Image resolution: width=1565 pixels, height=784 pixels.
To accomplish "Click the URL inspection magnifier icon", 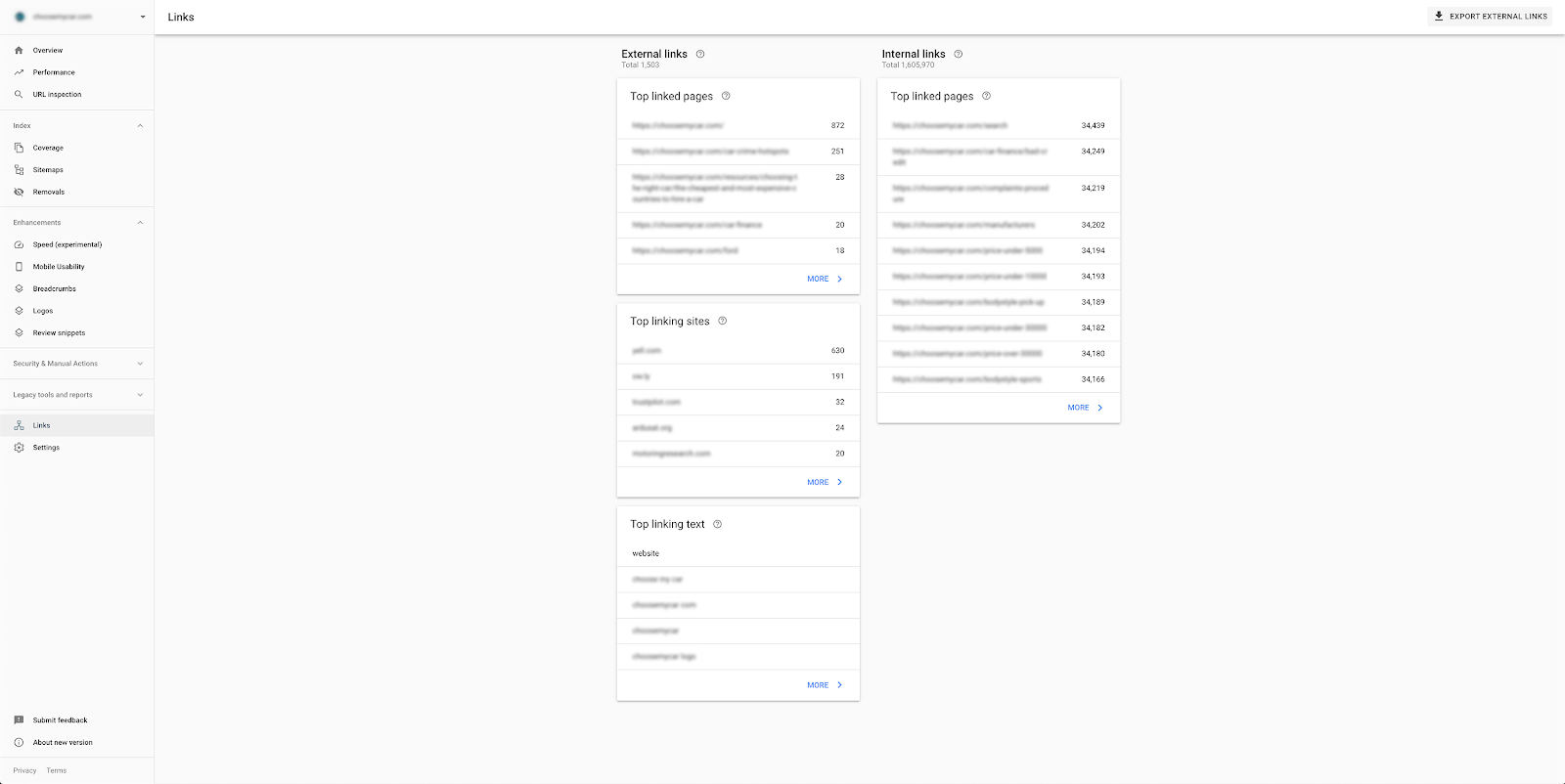I will 19,94.
